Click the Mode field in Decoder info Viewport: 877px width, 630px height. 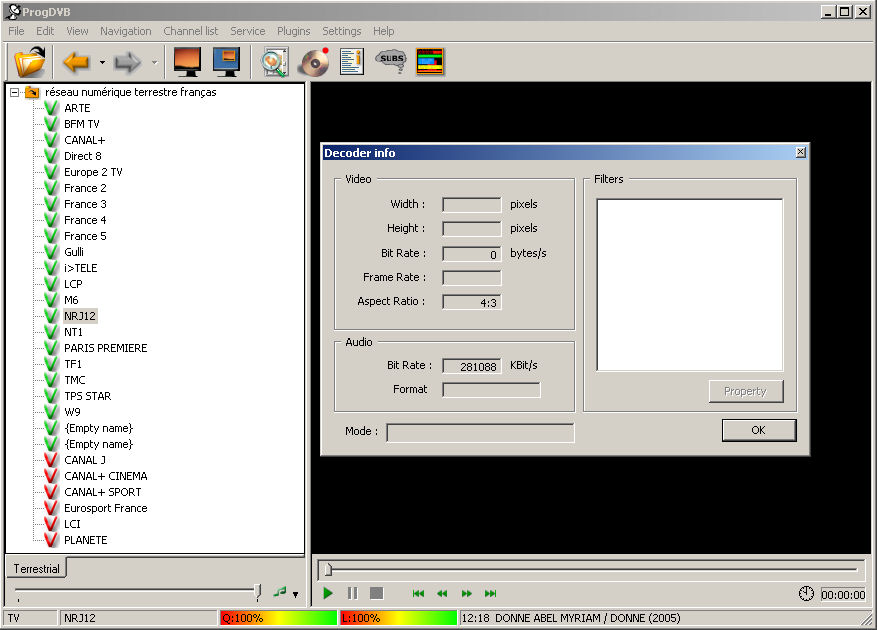pyautogui.click(x=480, y=432)
